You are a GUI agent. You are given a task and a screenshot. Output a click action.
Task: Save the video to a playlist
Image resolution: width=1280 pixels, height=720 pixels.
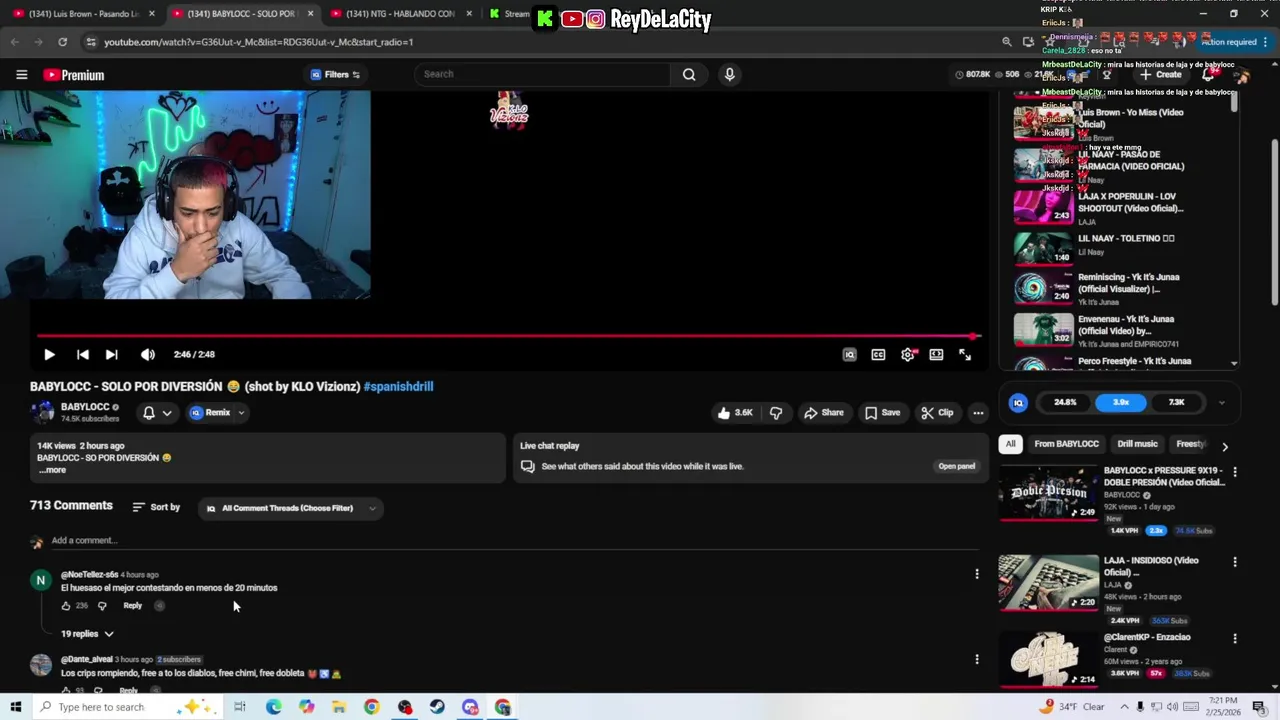pos(883,412)
